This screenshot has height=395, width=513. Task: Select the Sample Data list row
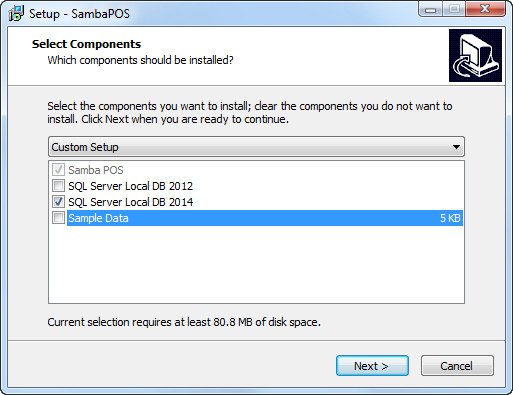click(265, 218)
